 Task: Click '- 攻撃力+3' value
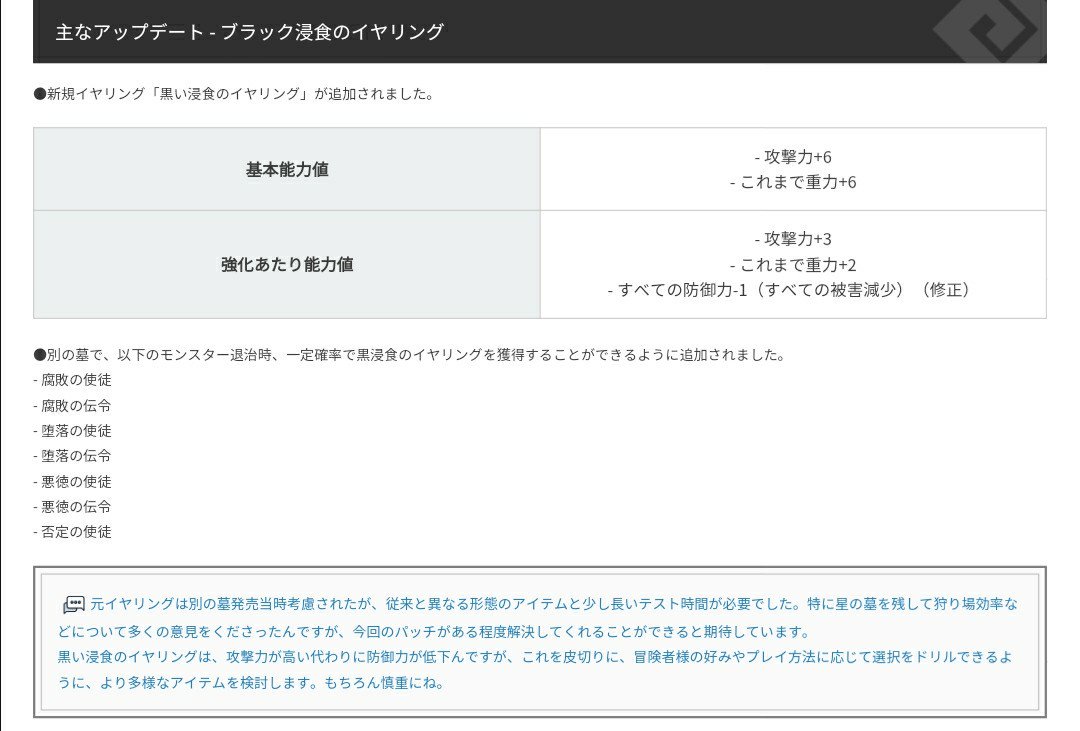click(x=793, y=239)
